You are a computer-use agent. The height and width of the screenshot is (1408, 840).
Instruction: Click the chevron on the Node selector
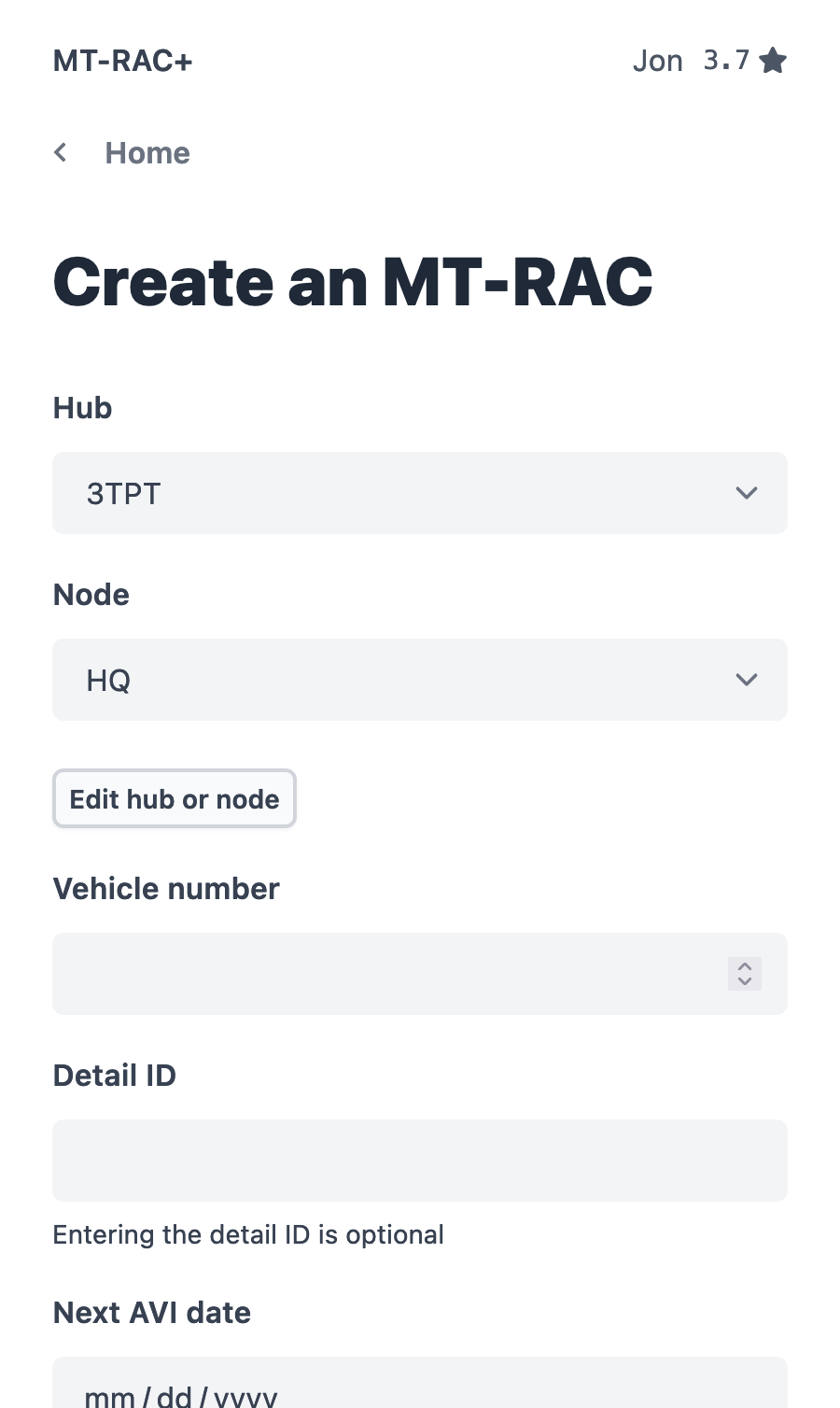746,680
